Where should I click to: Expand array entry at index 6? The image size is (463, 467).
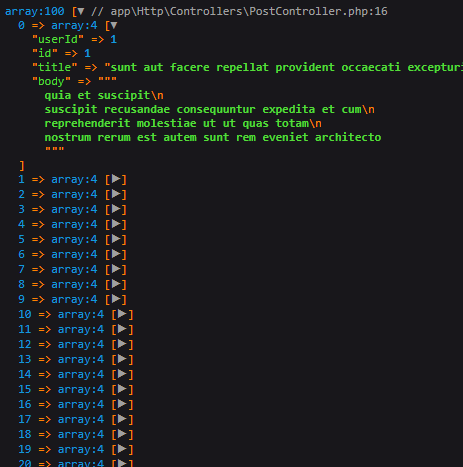coord(116,254)
